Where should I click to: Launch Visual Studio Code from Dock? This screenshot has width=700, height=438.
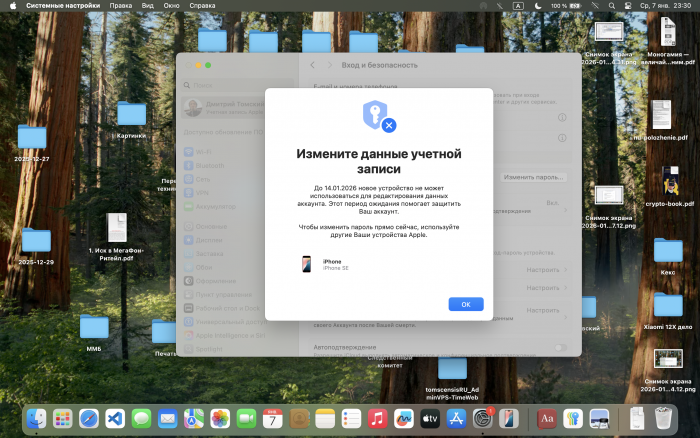point(115,417)
